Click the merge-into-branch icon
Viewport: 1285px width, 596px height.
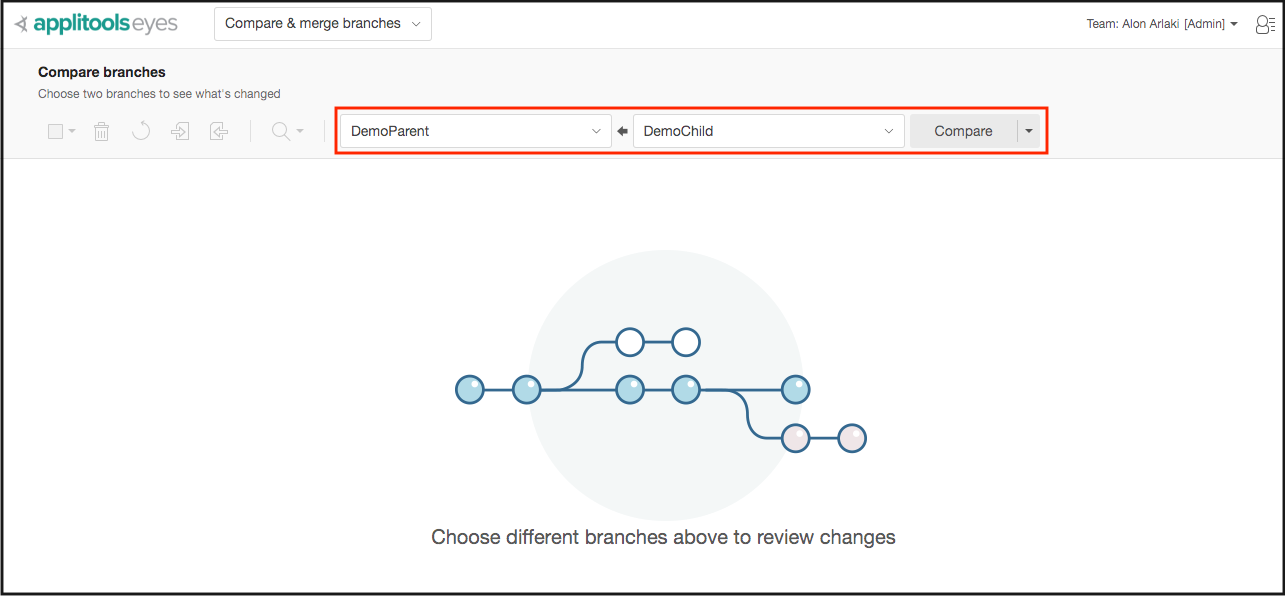(180, 130)
